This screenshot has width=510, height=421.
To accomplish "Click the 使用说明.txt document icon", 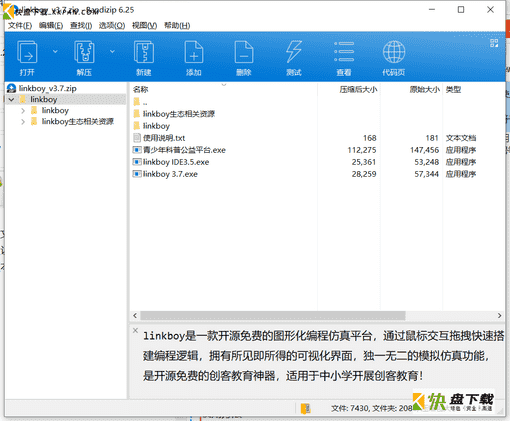I will (x=137, y=138).
